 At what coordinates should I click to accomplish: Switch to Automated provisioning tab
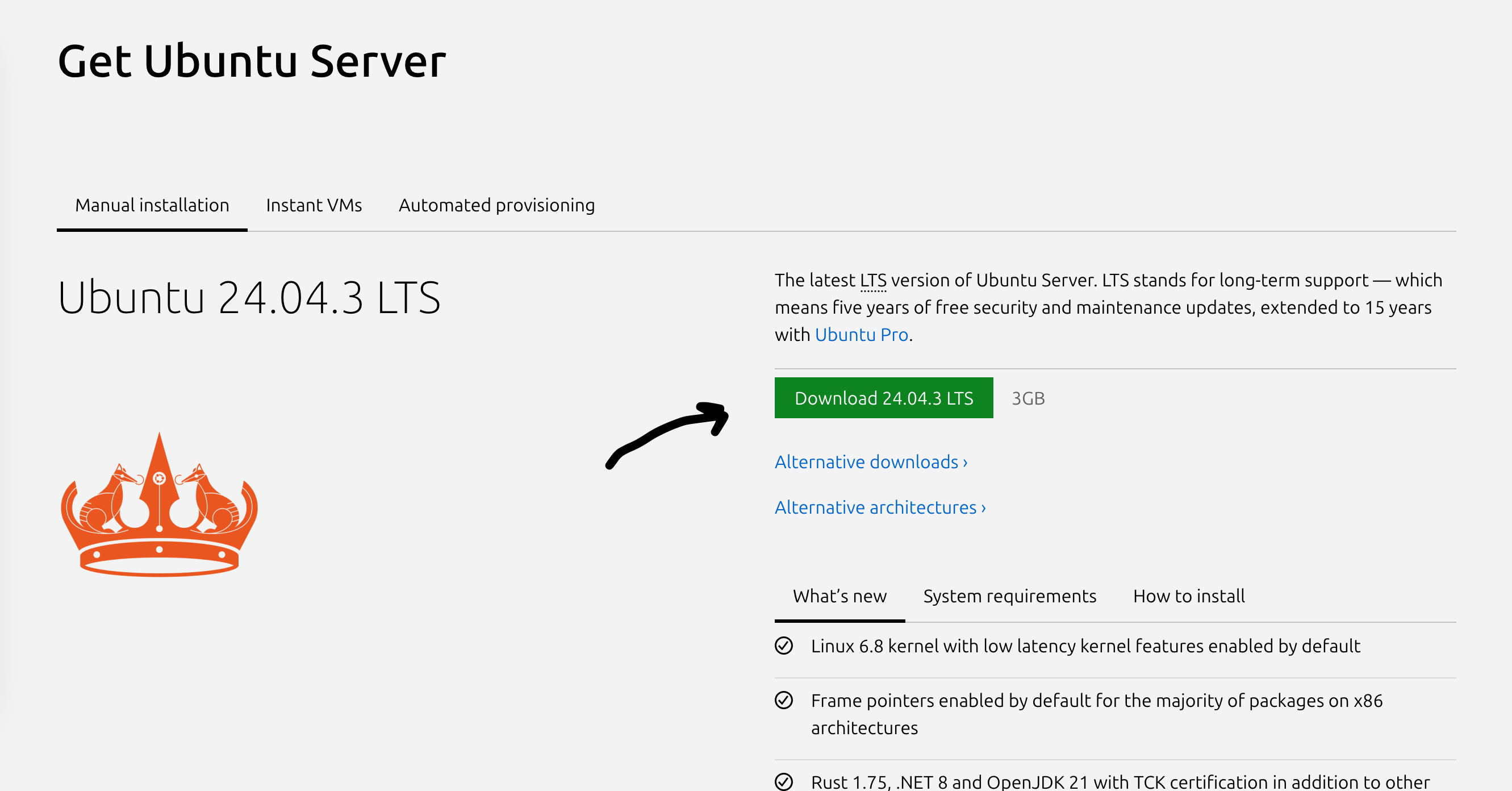pos(496,205)
